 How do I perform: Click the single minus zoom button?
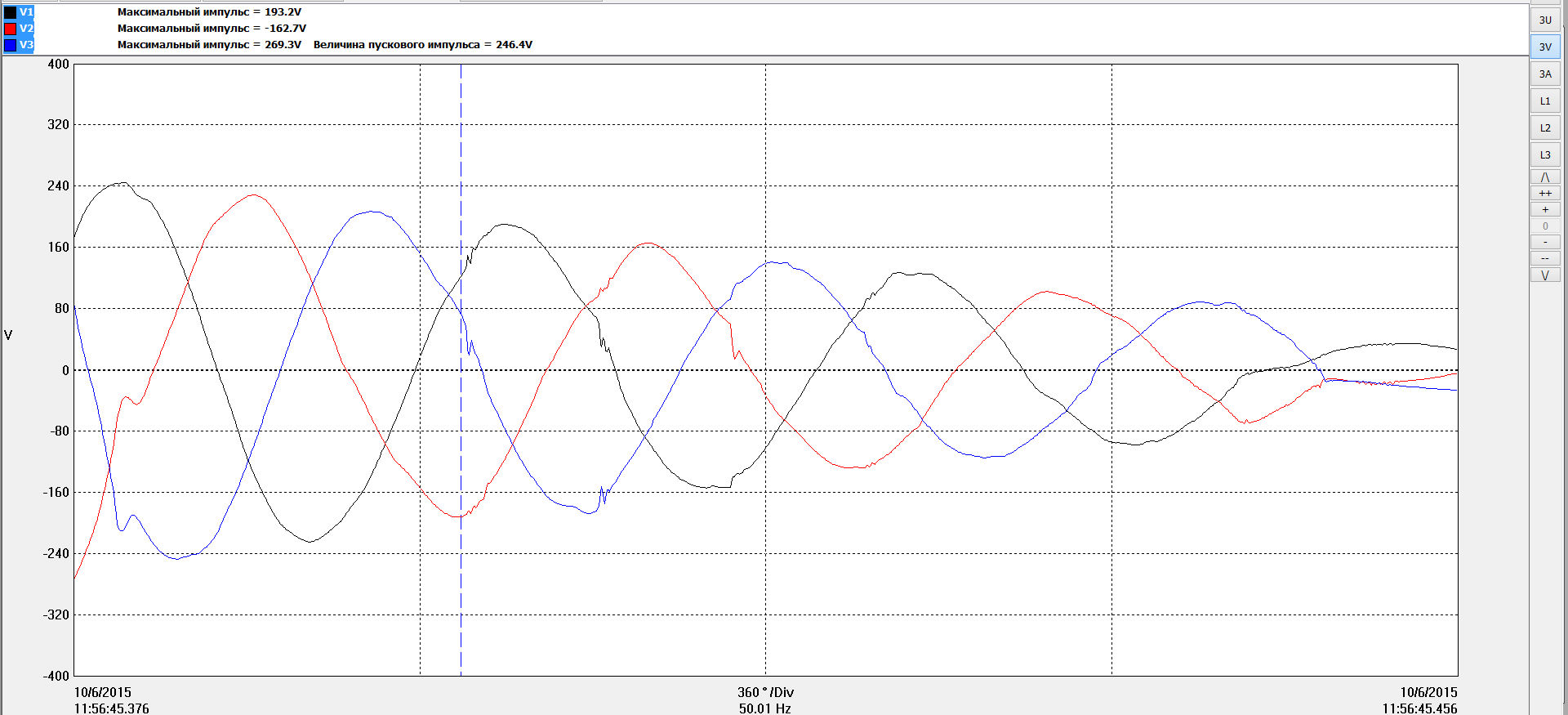click(x=1545, y=243)
